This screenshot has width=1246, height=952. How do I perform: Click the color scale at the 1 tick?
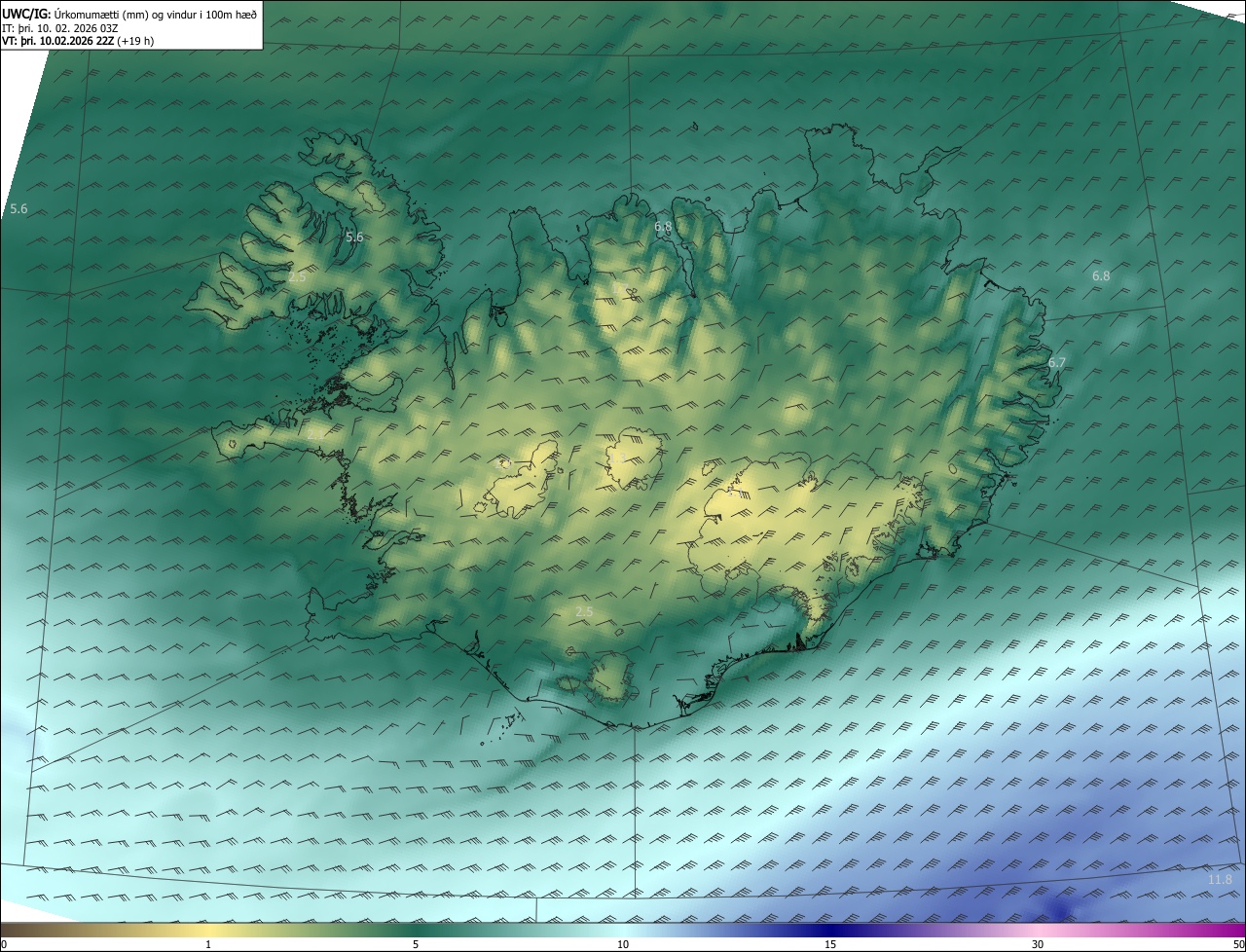(208, 930)
